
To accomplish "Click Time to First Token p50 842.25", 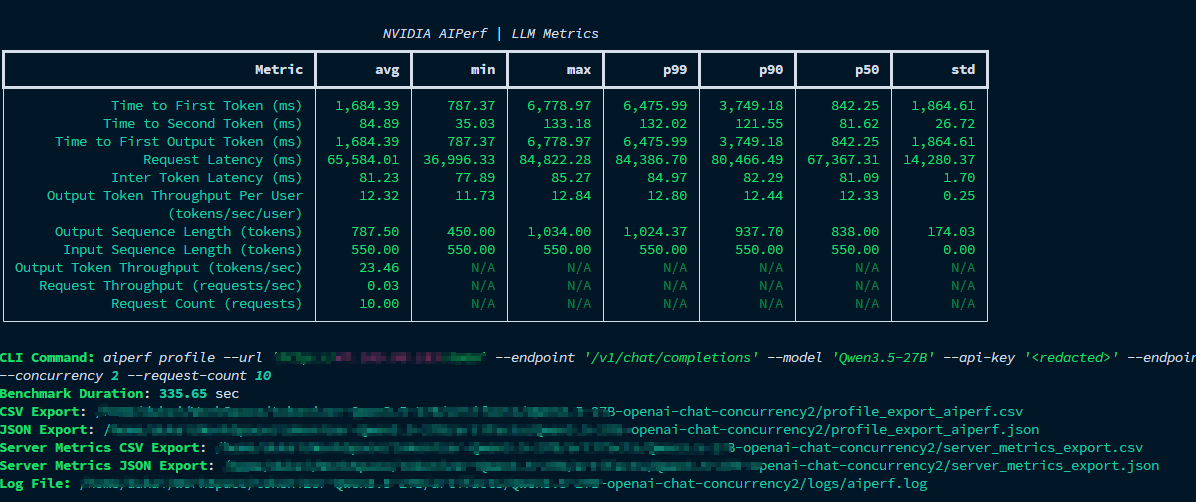I will [855, 105].
